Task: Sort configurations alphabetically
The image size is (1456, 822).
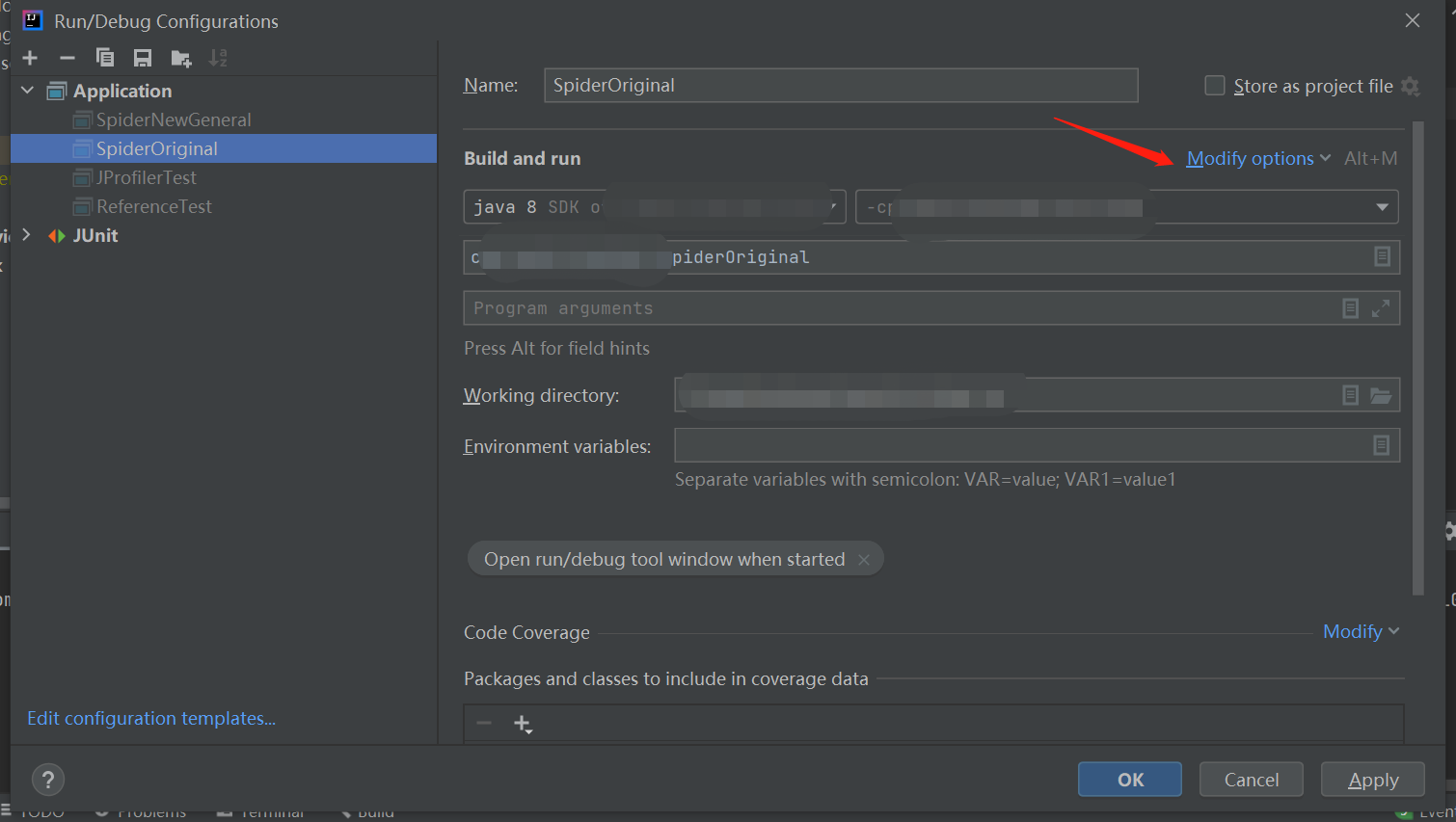Action: (218, 57)
